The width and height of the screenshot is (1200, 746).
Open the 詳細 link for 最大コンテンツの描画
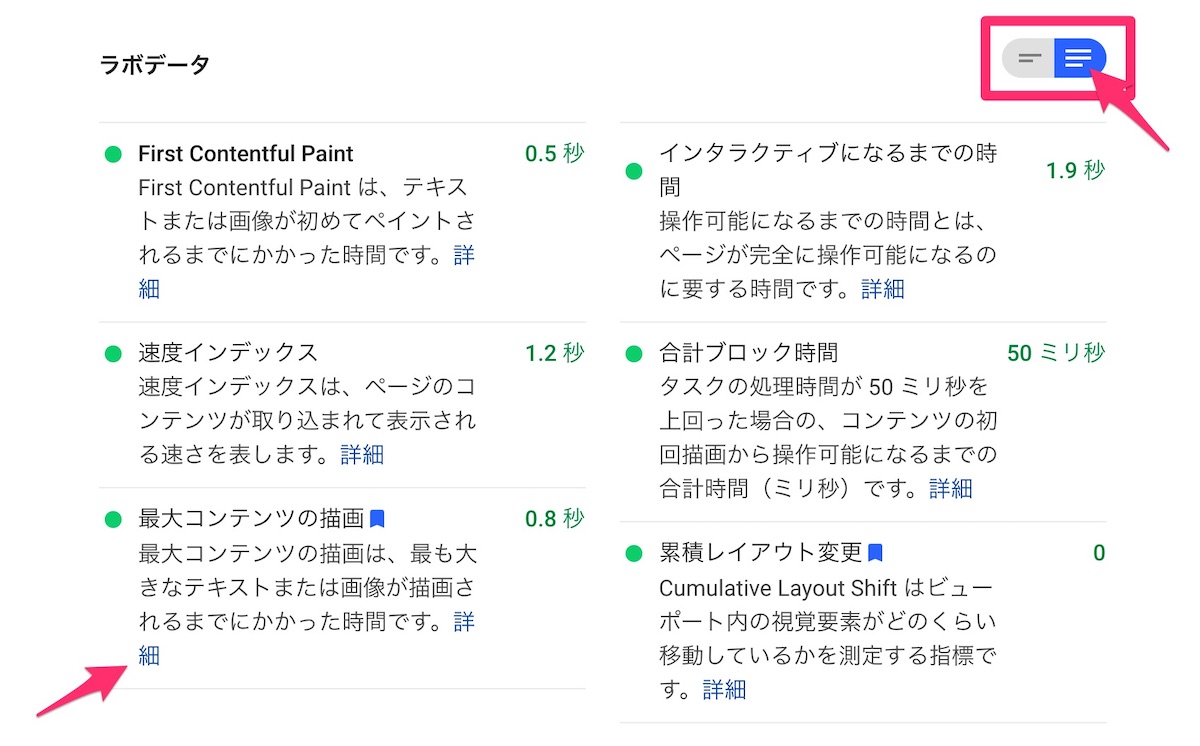(148, 655)
